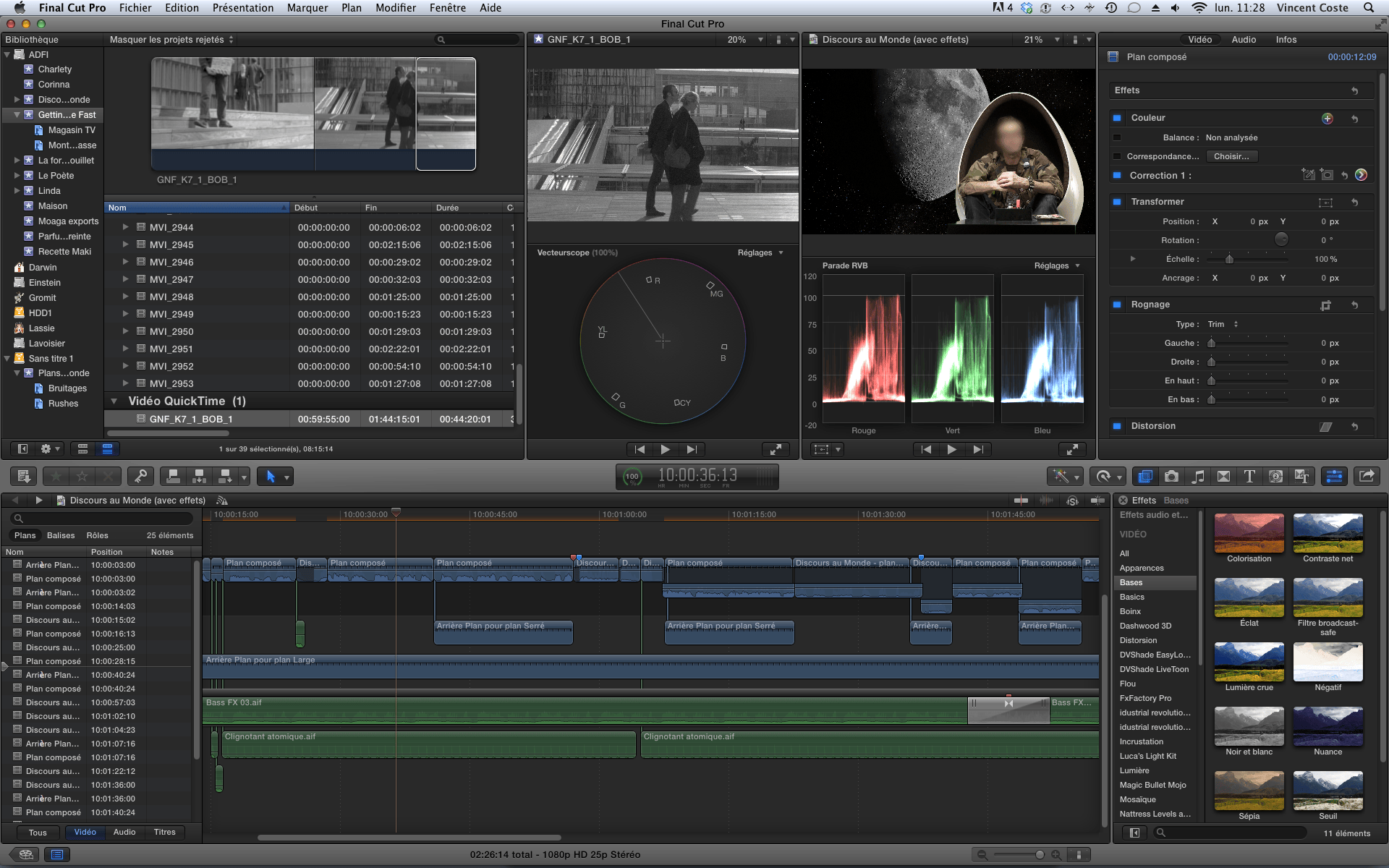1389x868 pixels.
Task: Show Tous items in timeline index
Action: click(38, 833)
